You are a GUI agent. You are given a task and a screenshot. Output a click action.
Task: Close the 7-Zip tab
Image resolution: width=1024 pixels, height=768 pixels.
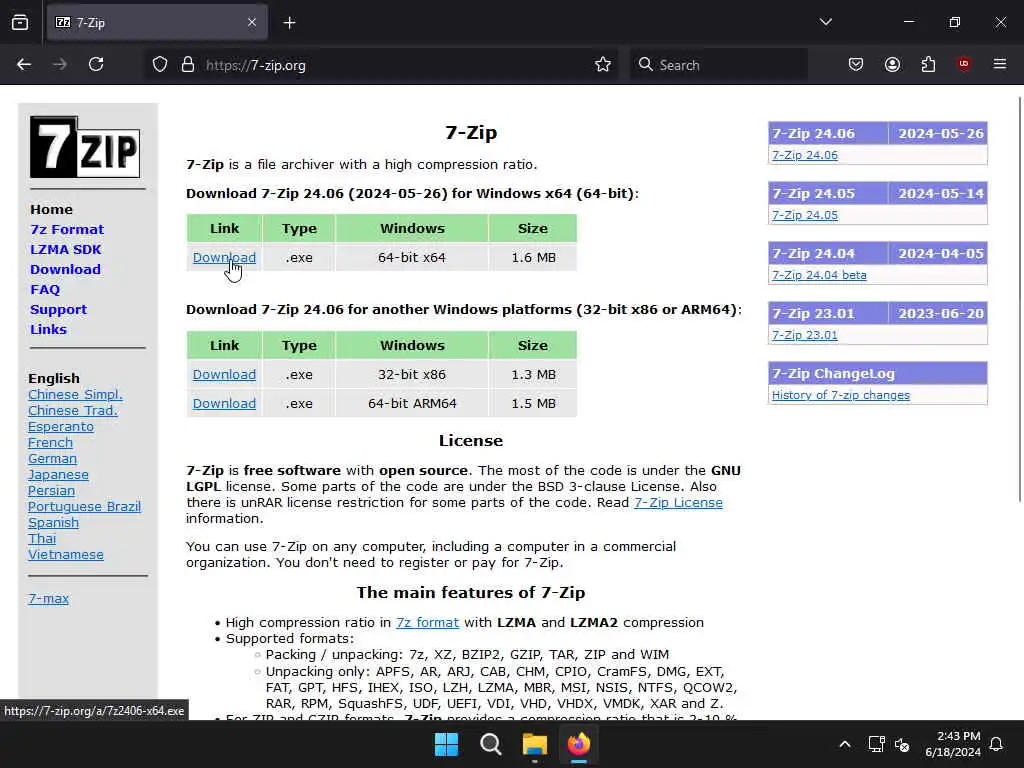tap(252, 23)
